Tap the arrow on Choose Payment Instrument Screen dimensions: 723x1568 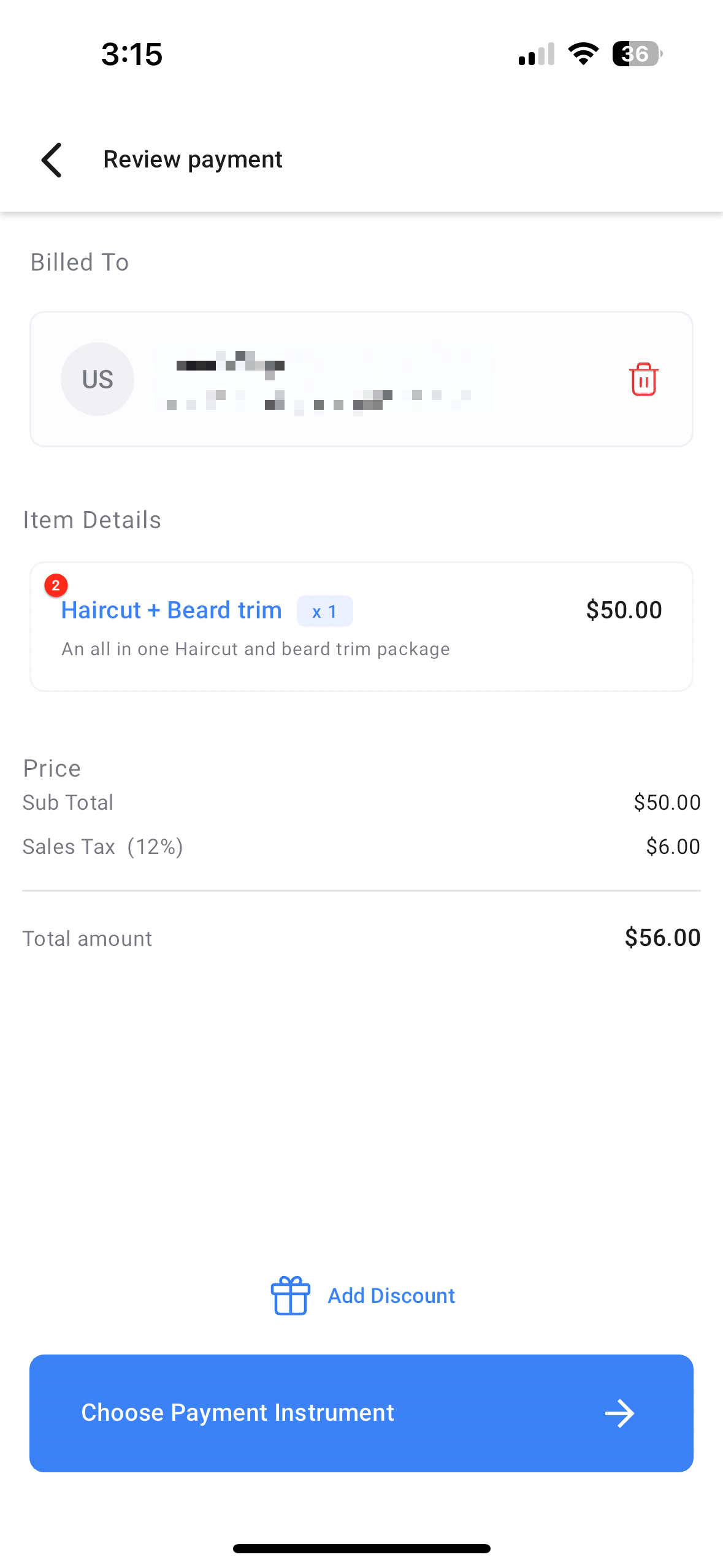(x=619, y=1413)
